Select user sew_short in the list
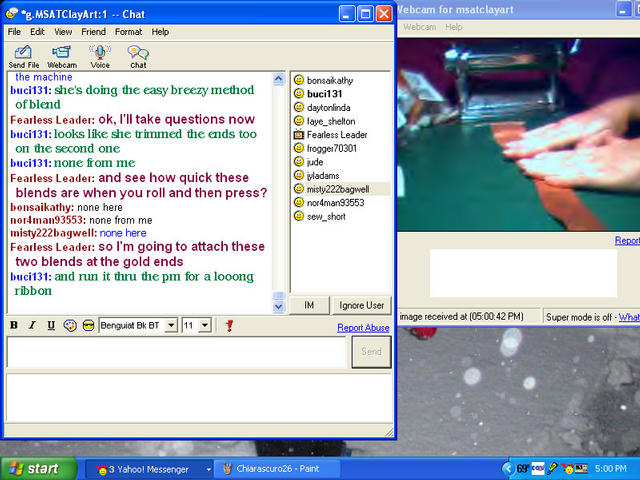 click(326, 216)
